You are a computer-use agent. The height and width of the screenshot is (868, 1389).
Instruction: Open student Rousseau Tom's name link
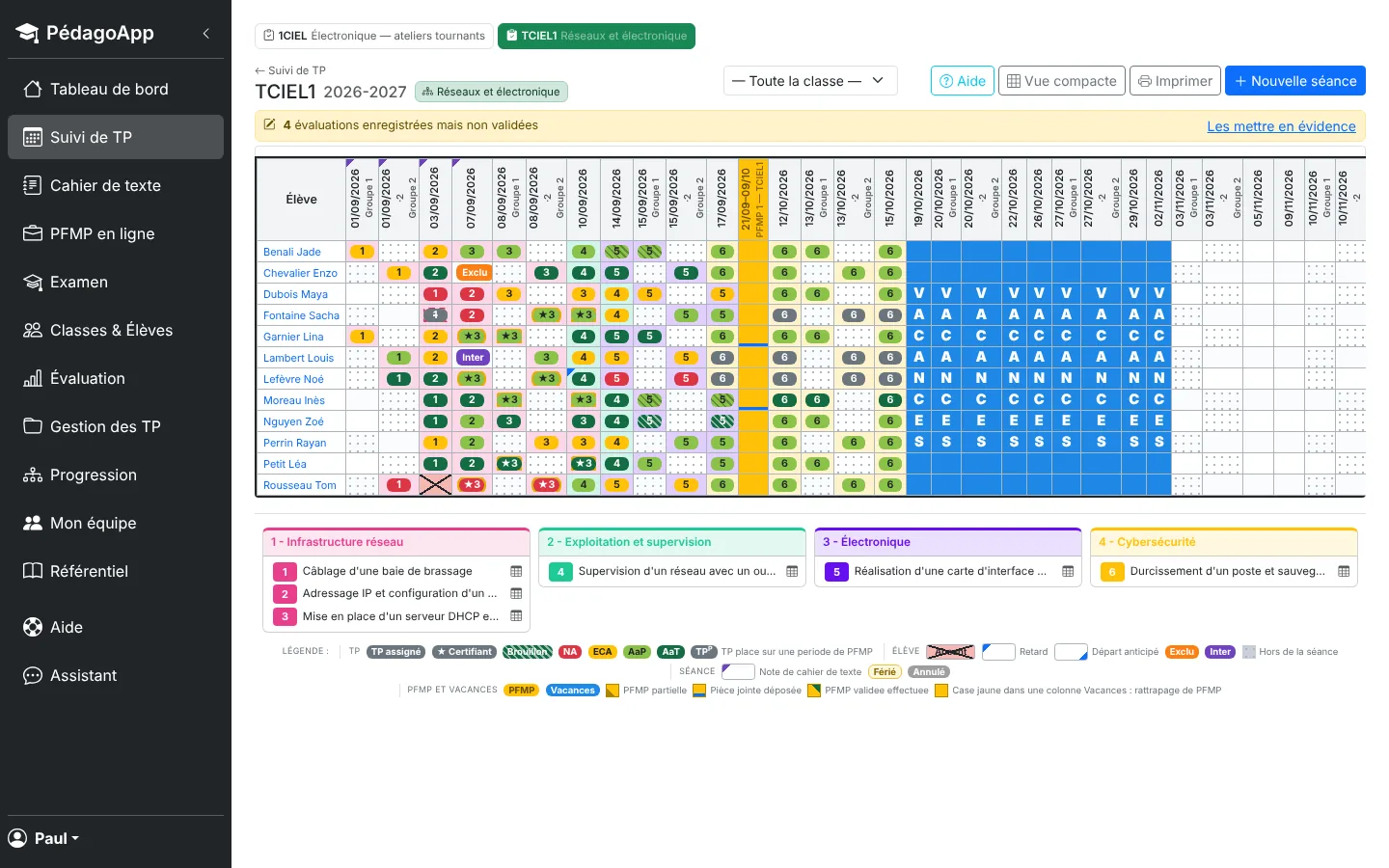[300, 485]
